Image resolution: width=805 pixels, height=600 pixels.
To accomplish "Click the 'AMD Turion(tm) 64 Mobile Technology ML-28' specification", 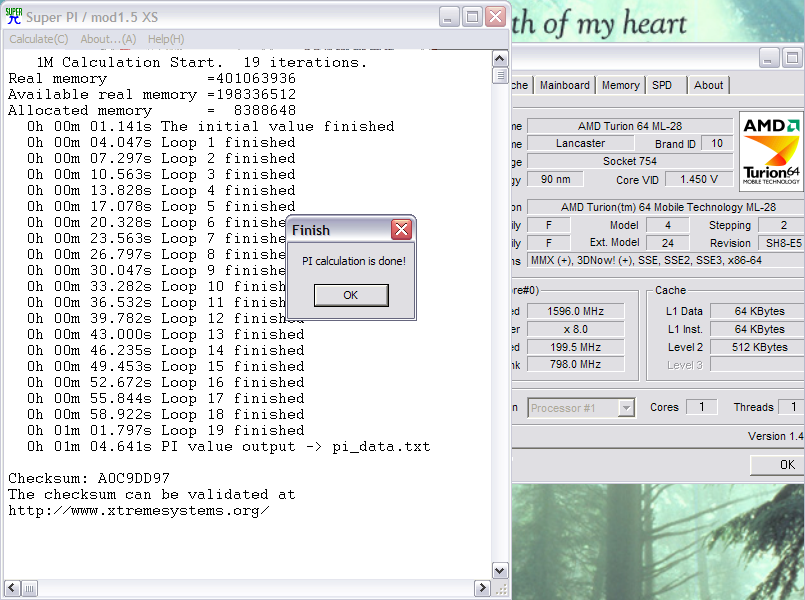I will 668,207.
